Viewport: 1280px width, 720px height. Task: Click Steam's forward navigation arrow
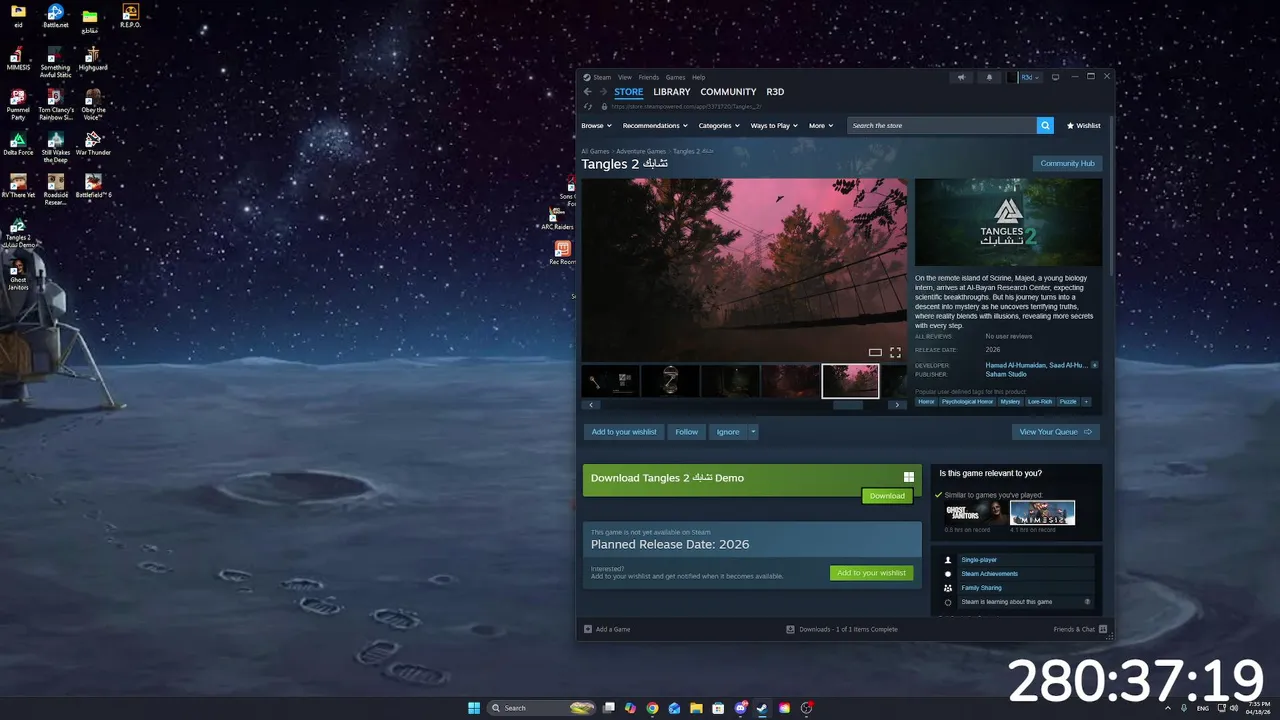tap(603, 92)
